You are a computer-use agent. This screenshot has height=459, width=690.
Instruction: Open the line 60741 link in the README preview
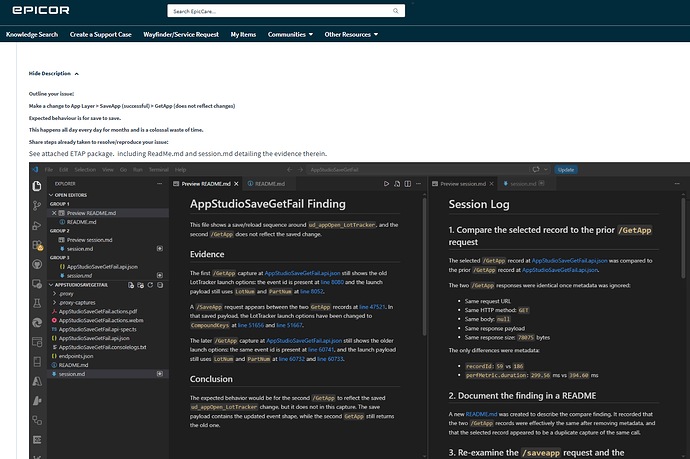[321, 350]
